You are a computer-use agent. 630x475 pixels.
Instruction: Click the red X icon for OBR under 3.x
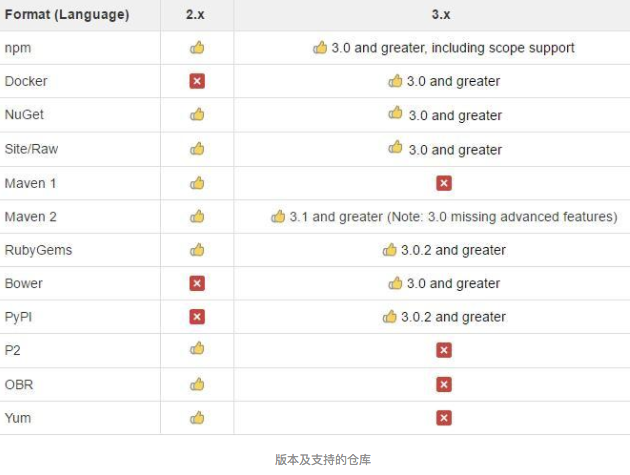click(444, 385)
